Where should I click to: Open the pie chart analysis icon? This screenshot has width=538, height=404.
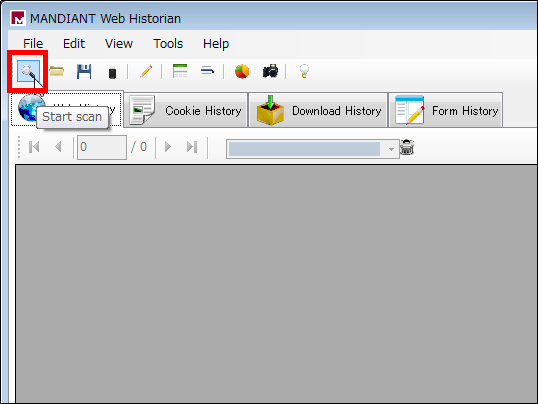pyautogui.click(x=242, y=71)
